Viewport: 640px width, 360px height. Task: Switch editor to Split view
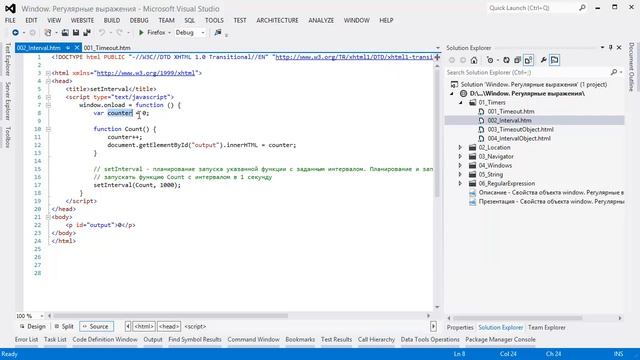click(x=64, y=327)
